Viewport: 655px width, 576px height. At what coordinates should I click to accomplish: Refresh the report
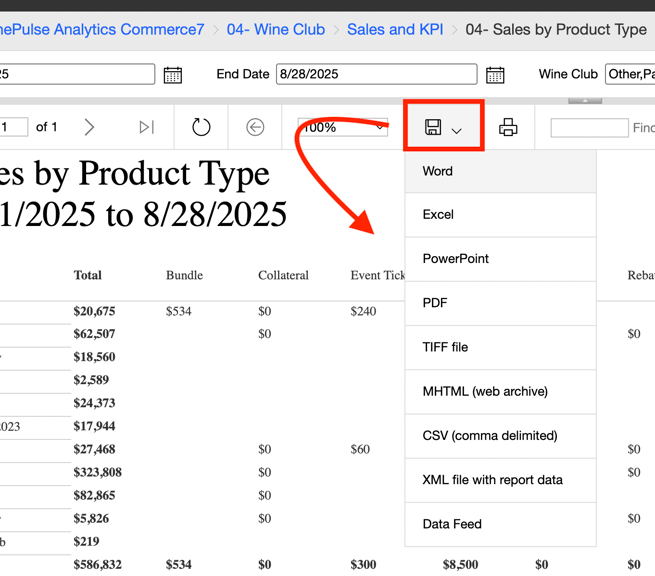(201, 127)
